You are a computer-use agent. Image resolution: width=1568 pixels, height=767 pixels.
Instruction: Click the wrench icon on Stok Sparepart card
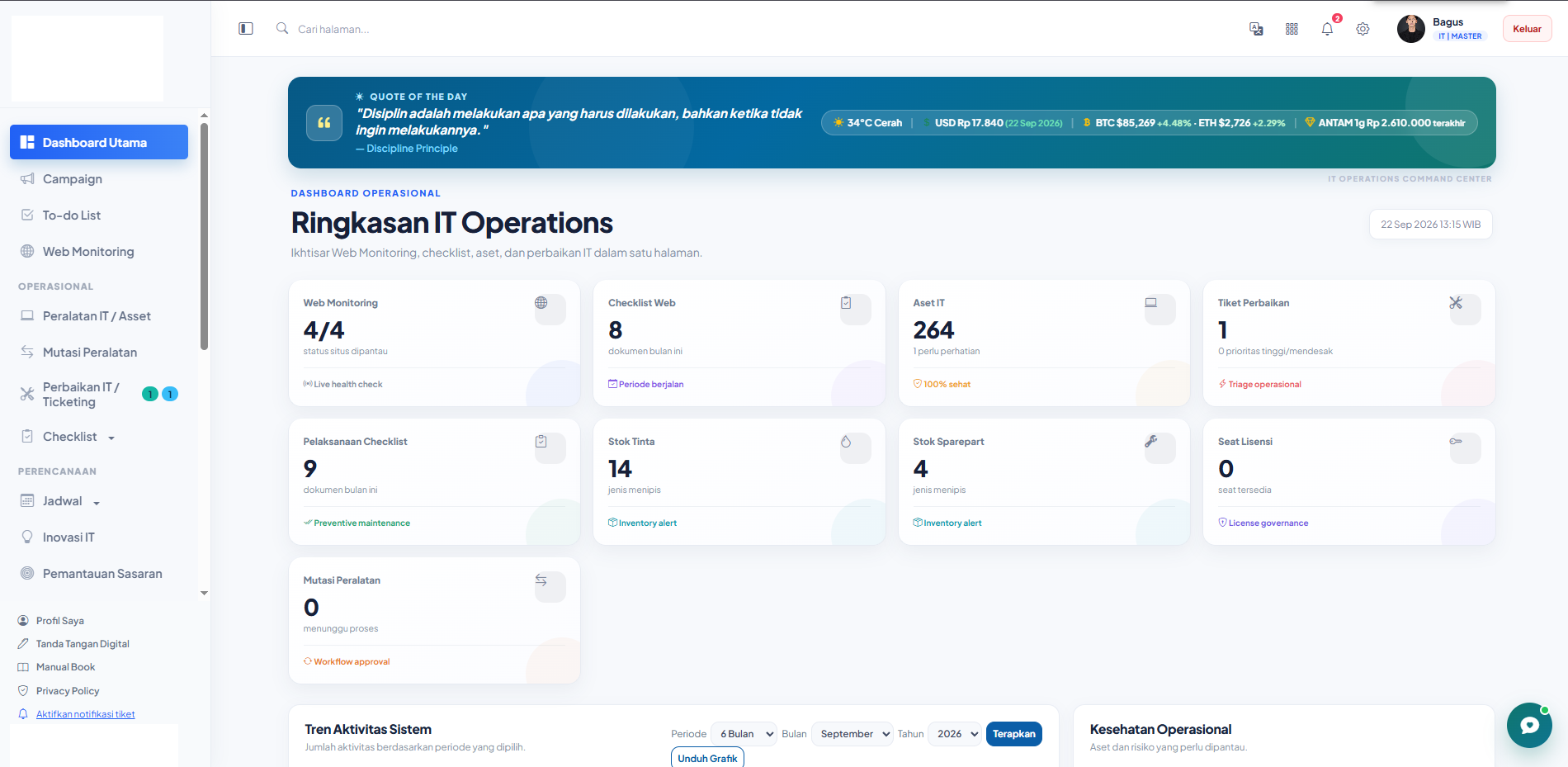click(x=1150, y=442)
